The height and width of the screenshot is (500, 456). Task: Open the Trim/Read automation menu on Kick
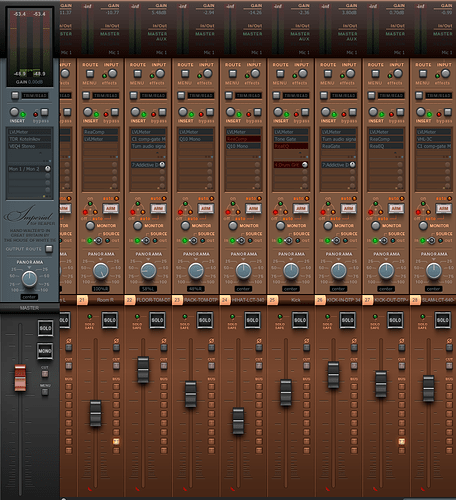click(x=296, y=96)
